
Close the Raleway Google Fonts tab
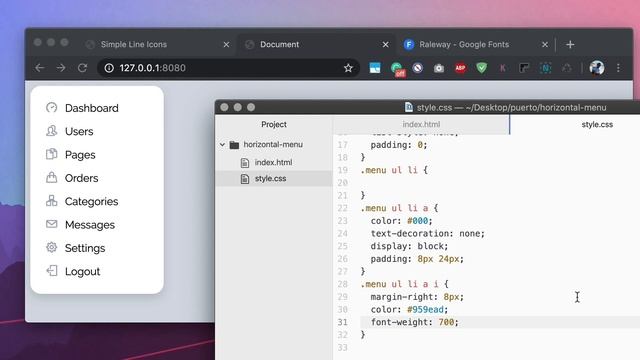coord(544,44)
